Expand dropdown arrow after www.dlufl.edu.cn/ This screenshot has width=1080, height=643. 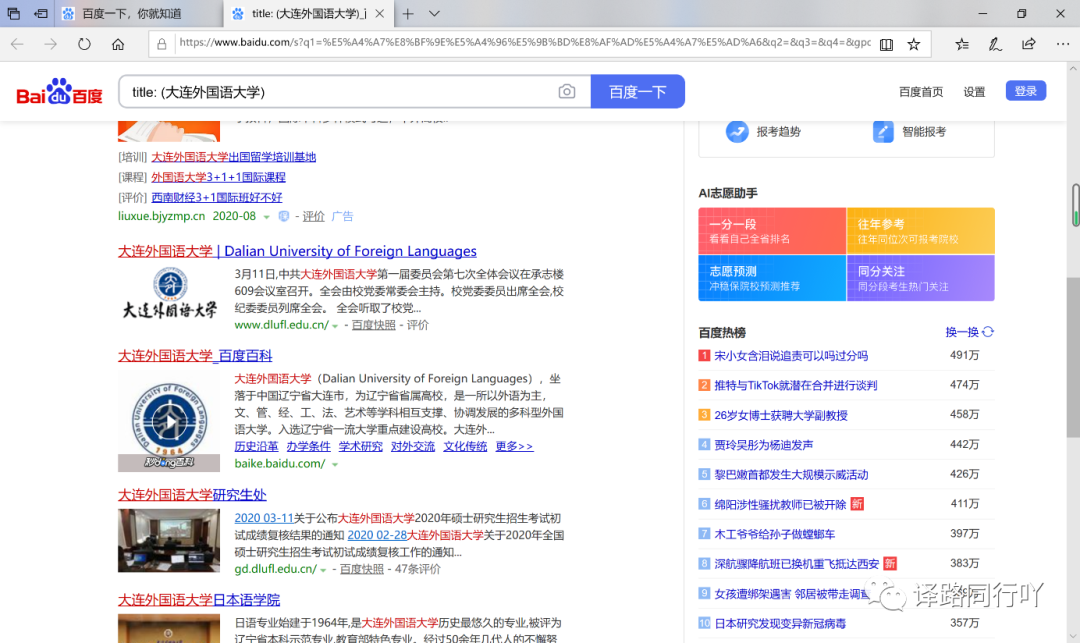[335, 326]
